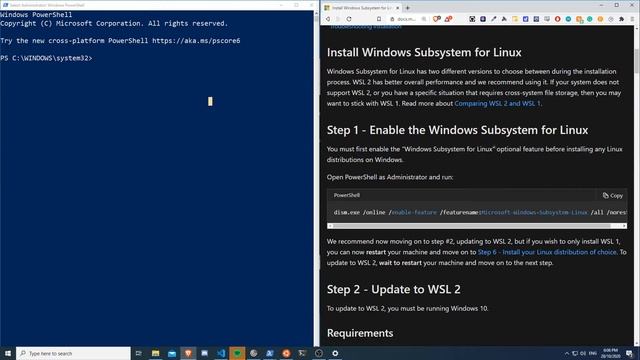640x360 pixels.
Task: Open the browser main menu at toolbar end
Action: pos(632,19)
